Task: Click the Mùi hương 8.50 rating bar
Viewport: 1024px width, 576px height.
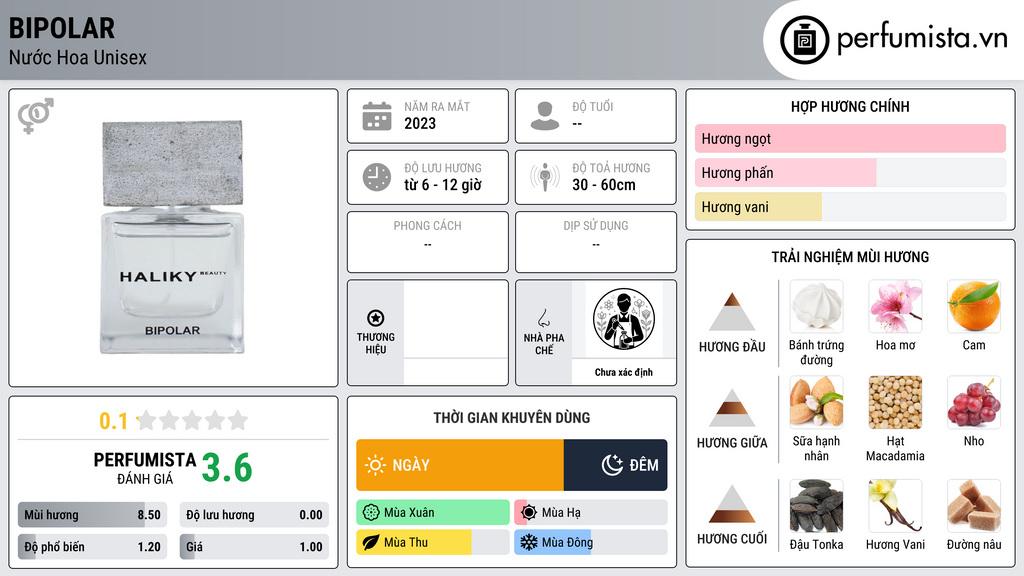Action: pyautogui.click(x=92, y=515)
